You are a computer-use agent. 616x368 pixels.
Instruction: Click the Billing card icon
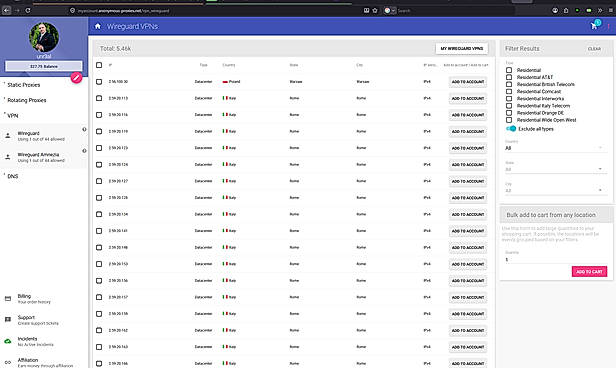[x=7, y=298]
